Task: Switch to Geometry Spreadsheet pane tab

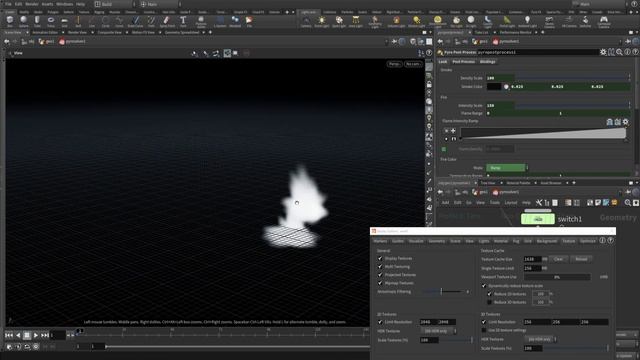Action: (x=182, y=32)
